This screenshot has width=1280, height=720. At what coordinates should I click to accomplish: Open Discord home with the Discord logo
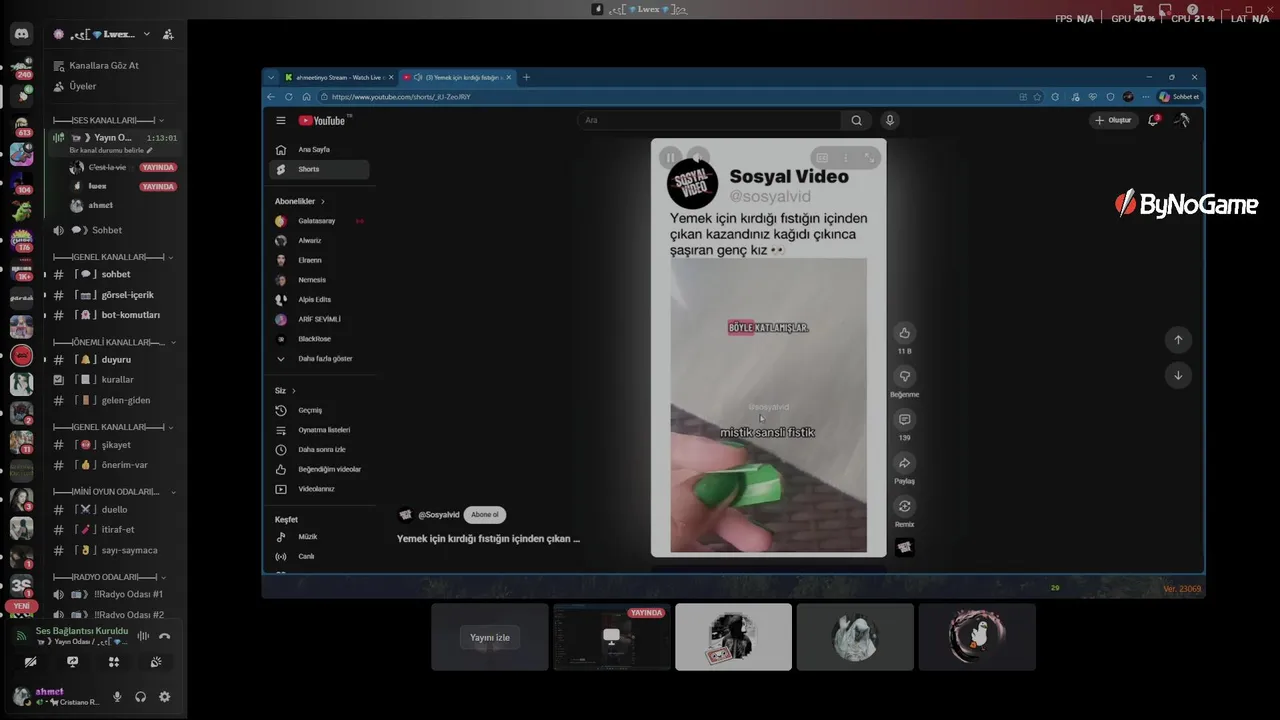(x=21, y=34)
